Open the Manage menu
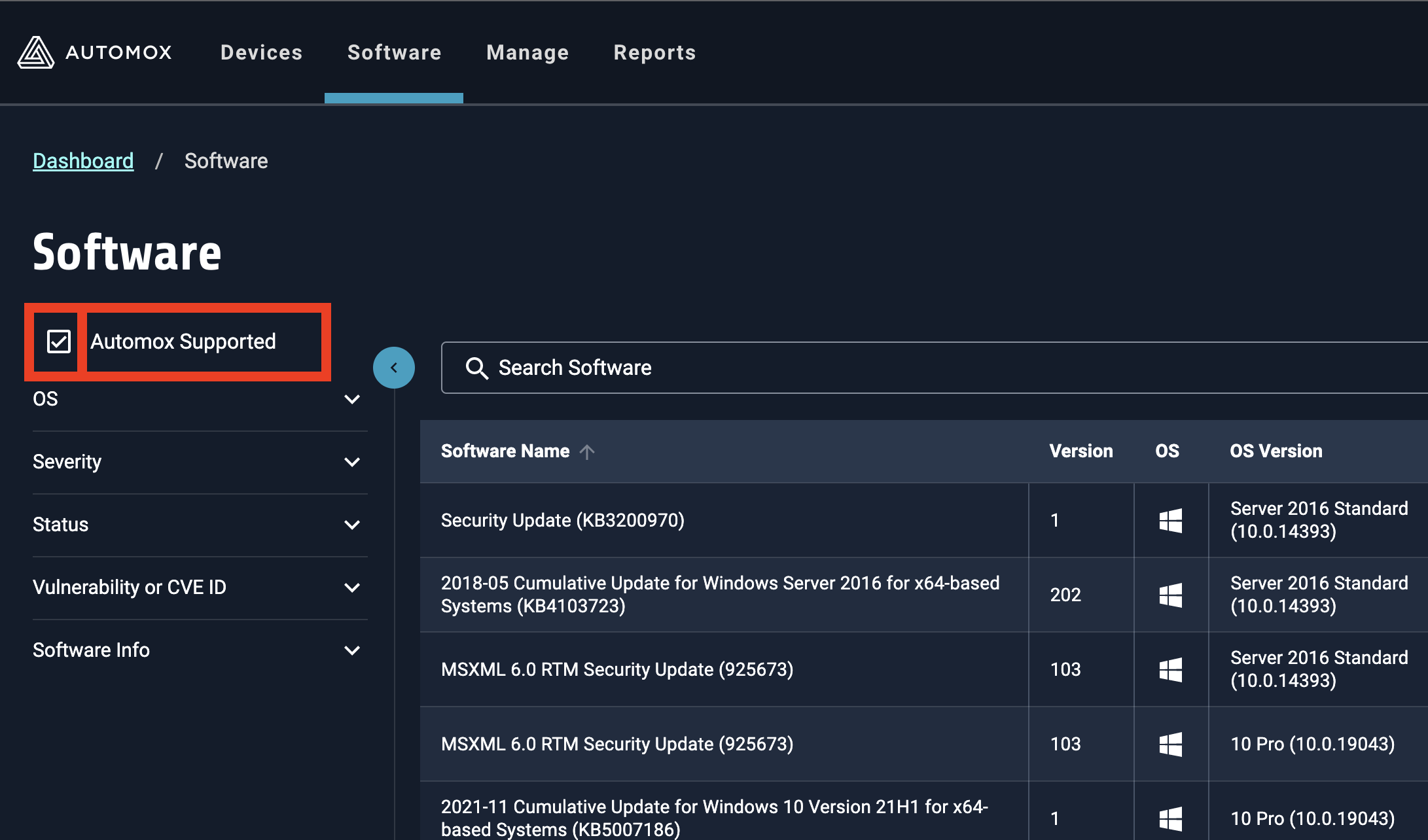Image resolution: width=1428 pixels, height=840 pixels. (527, 52)
